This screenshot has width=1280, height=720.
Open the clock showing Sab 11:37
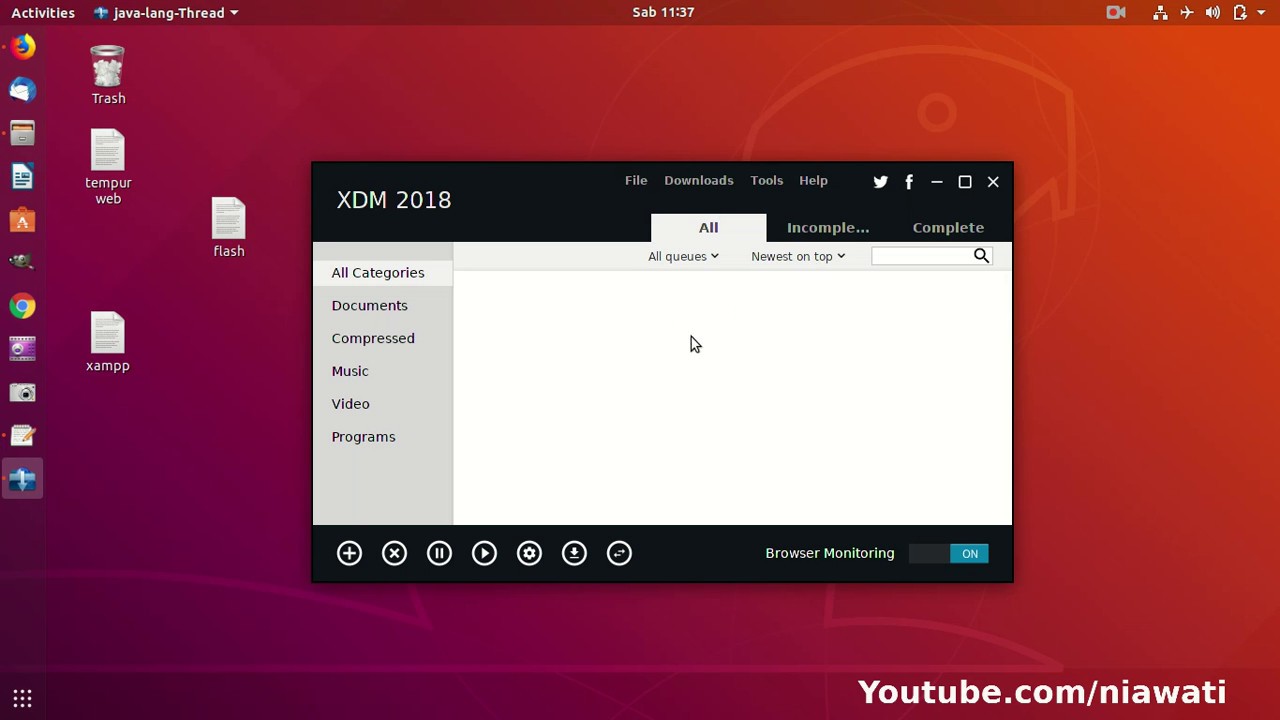click(x=663, y=12)
